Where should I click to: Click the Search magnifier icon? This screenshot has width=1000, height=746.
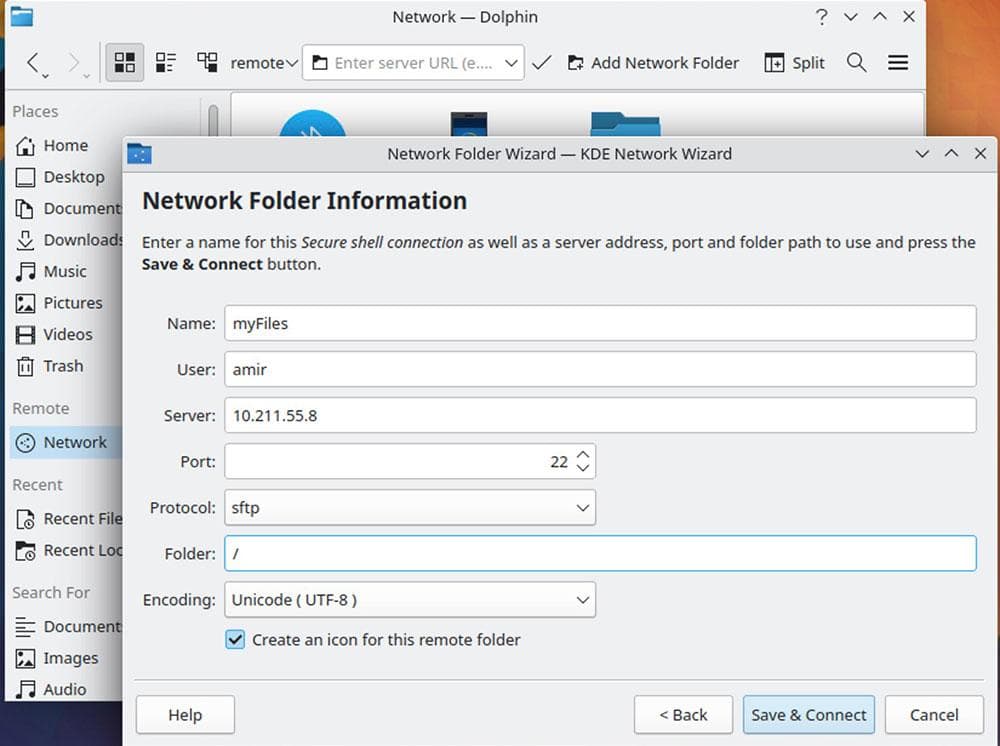(x=856, y=63)
